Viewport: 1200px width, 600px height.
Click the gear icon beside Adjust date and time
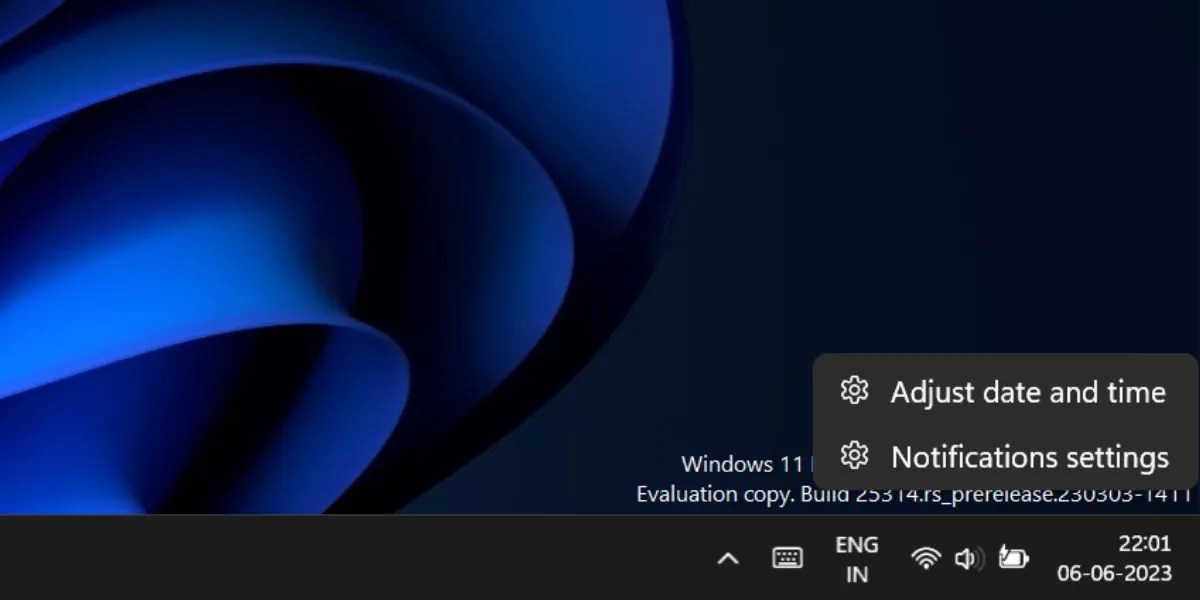tap(856, 391)
